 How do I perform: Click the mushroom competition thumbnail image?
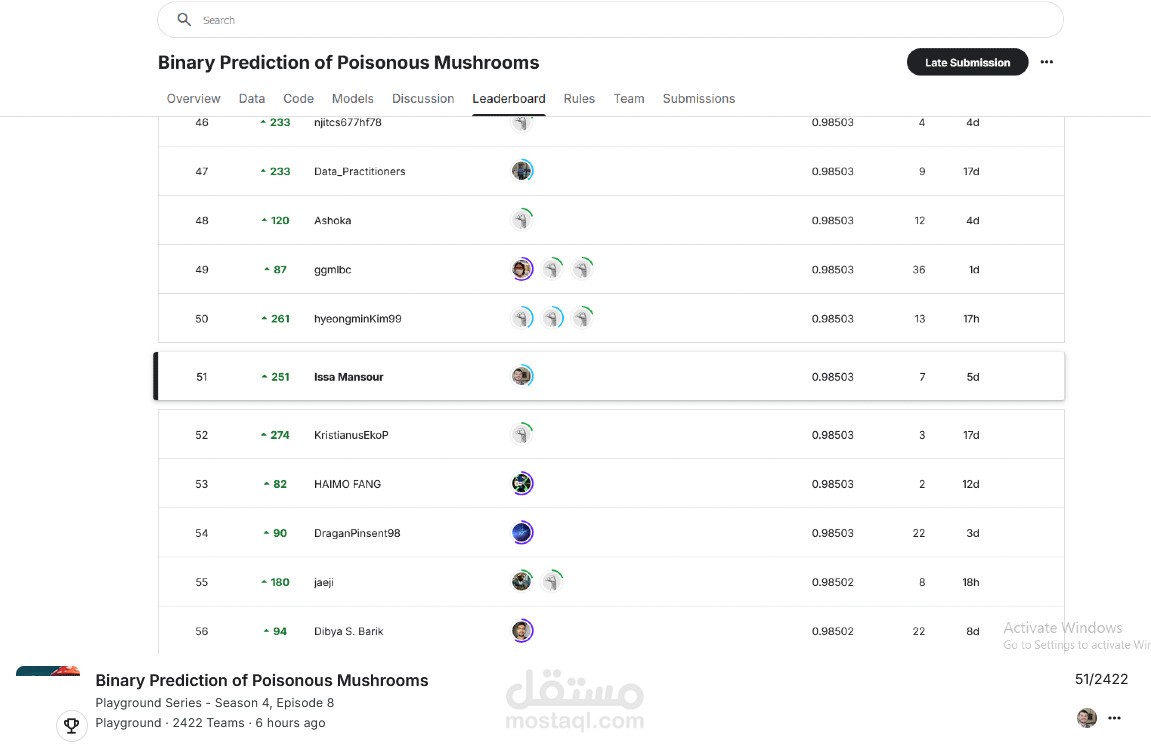coord(48,671)
